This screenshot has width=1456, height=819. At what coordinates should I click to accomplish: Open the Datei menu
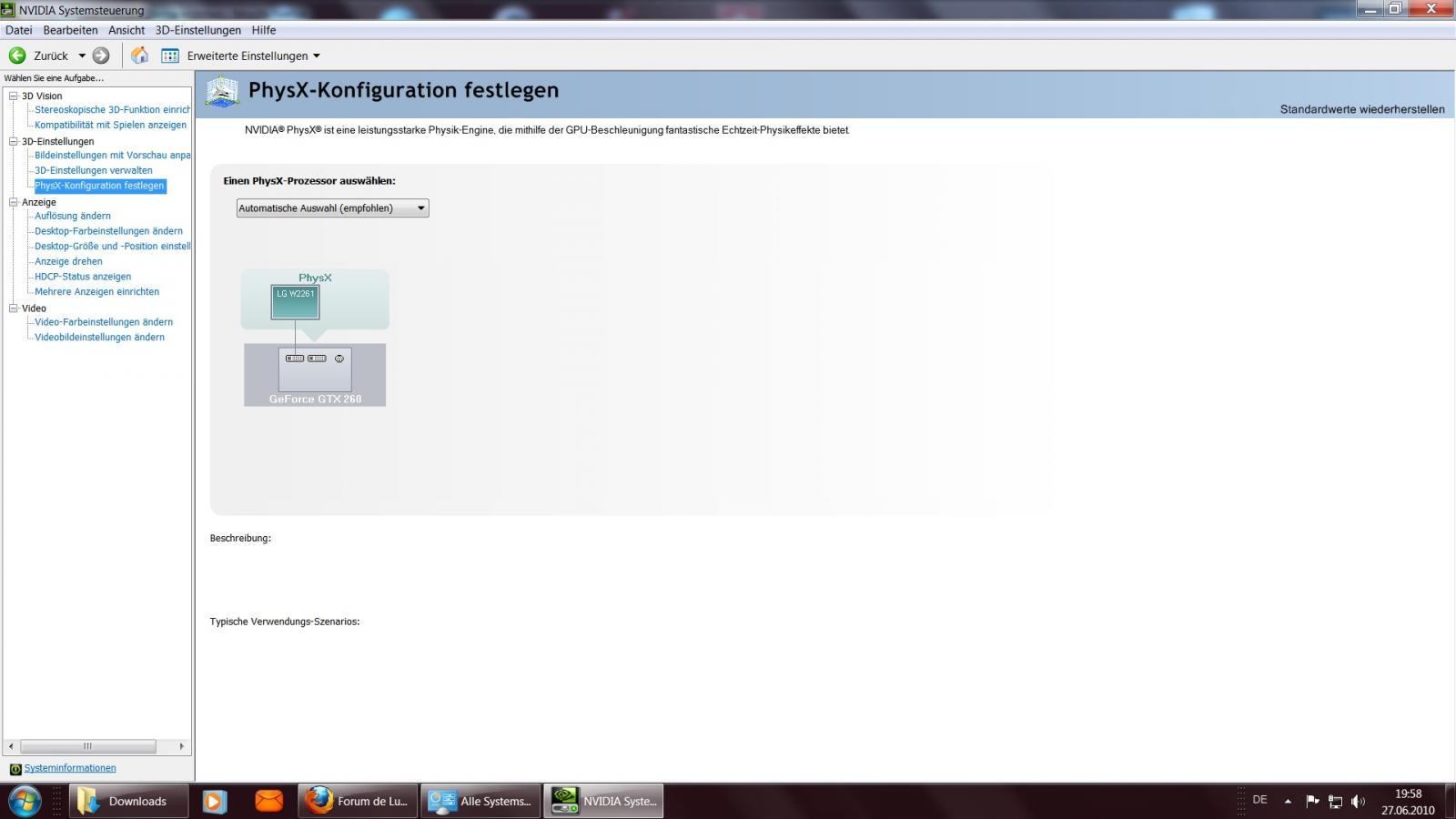click(19, 30)
